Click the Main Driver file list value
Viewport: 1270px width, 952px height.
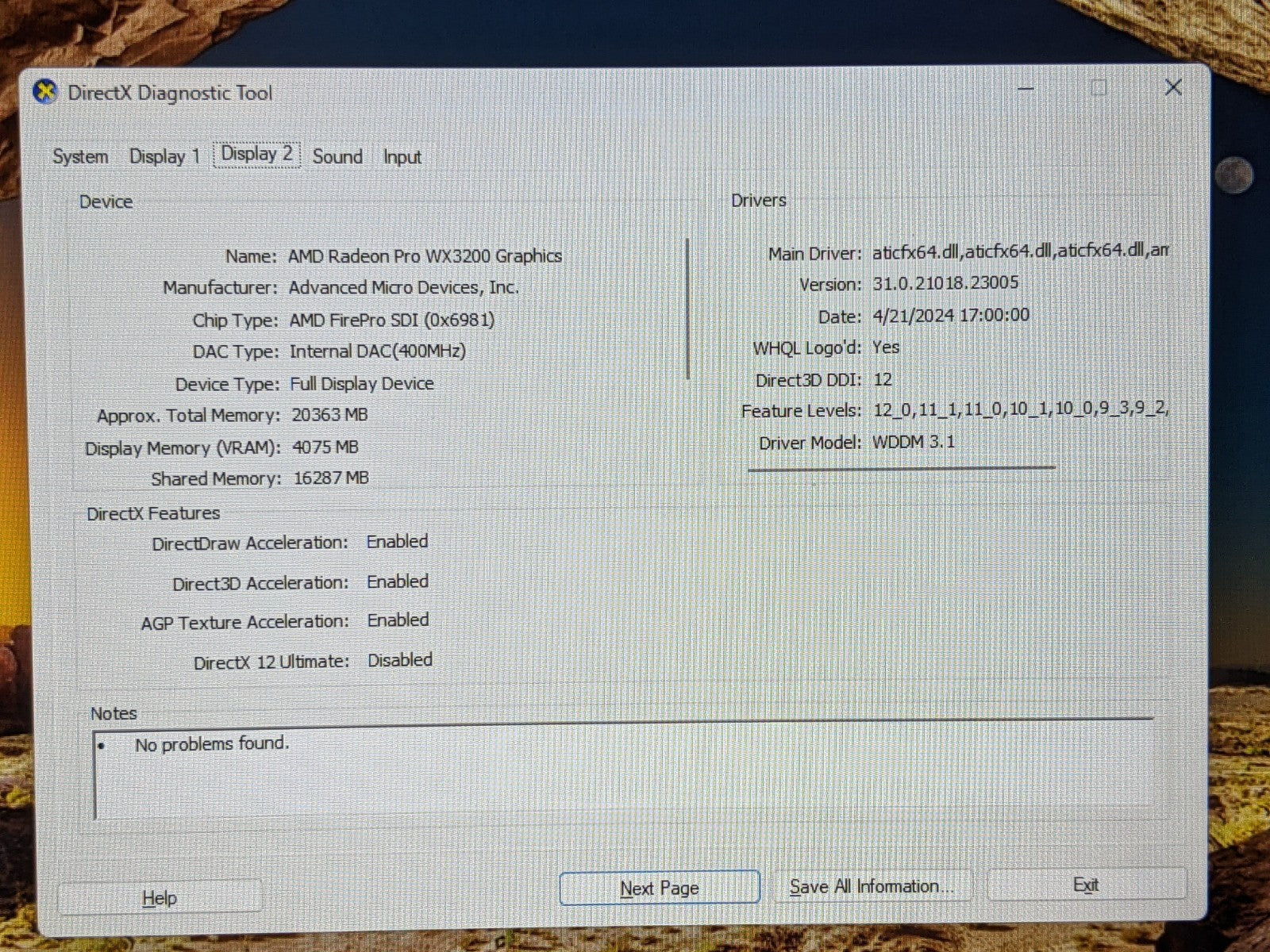click(1019, 251)
